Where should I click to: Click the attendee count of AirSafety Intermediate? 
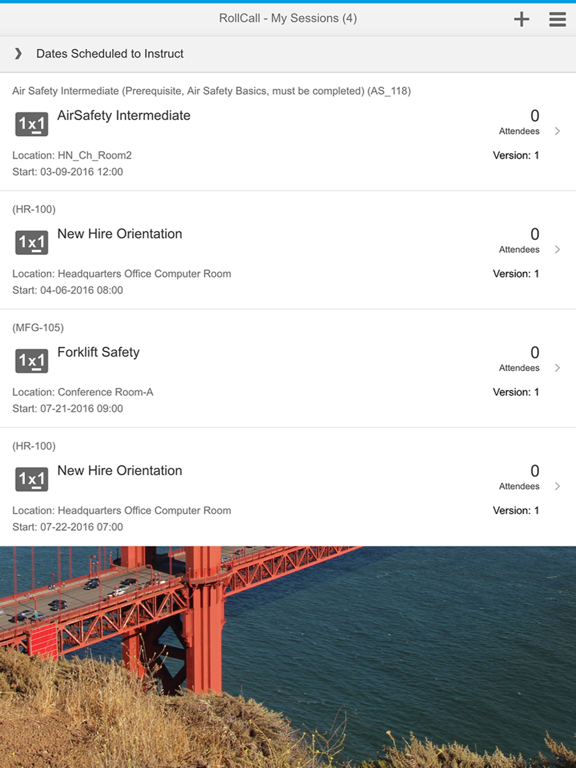[534, 116]
